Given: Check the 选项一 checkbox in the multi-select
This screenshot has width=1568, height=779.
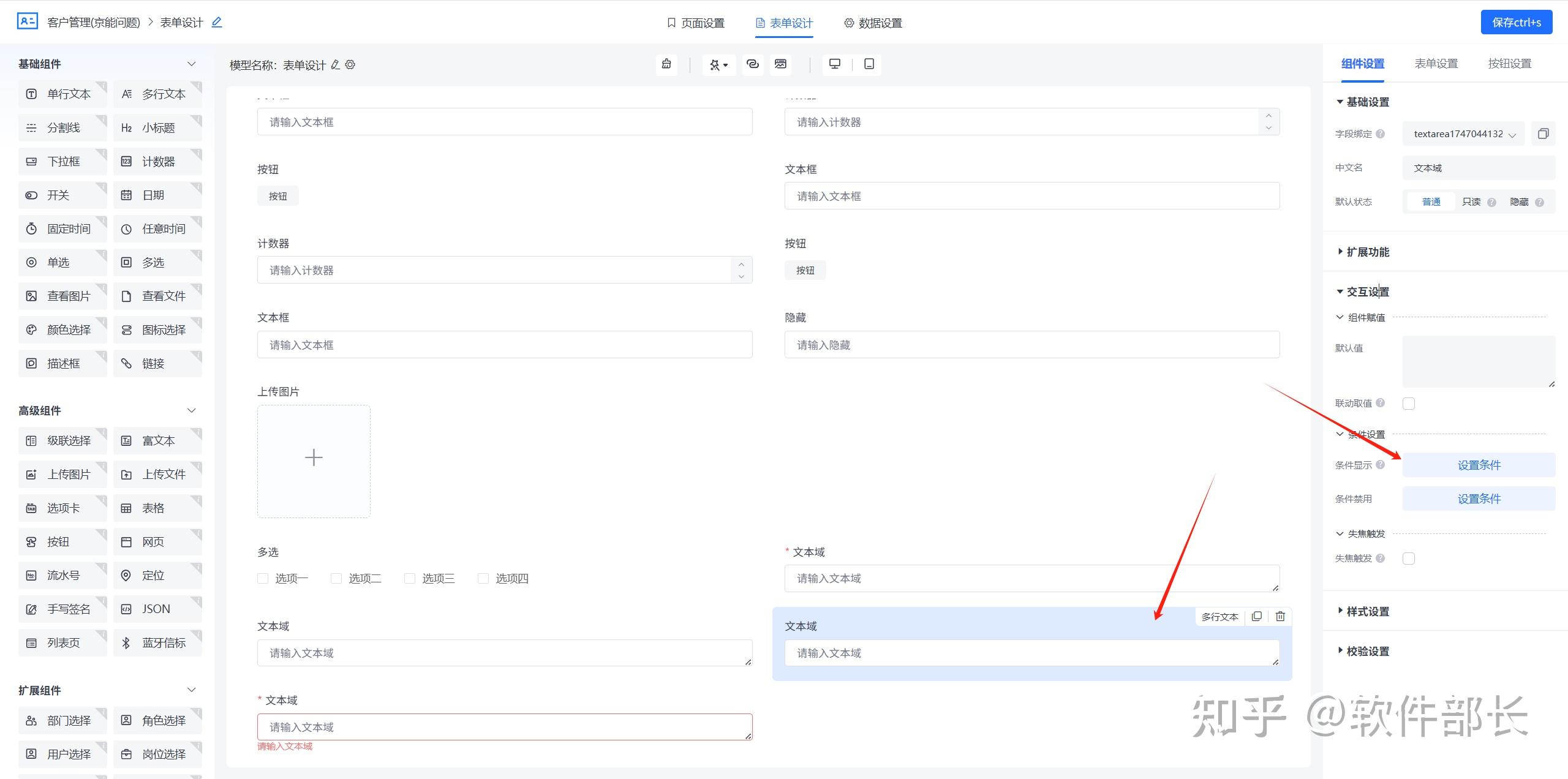Looking at the screenshot, I should coord(263,578).
